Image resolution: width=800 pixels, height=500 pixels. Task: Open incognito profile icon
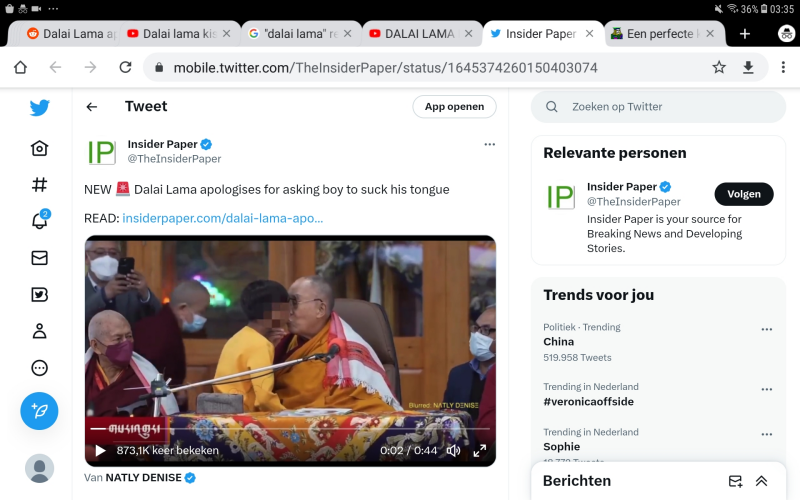pos(786,34)
